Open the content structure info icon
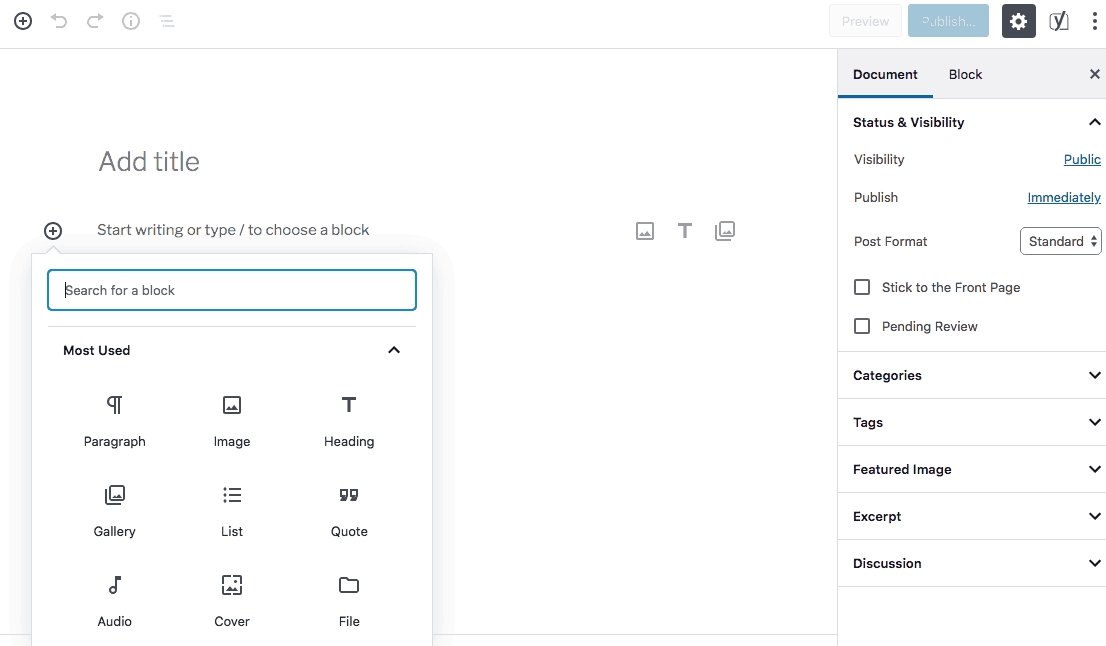Image resolution: width=1106 pixels, height=646 pixels. tap(130, 21)
